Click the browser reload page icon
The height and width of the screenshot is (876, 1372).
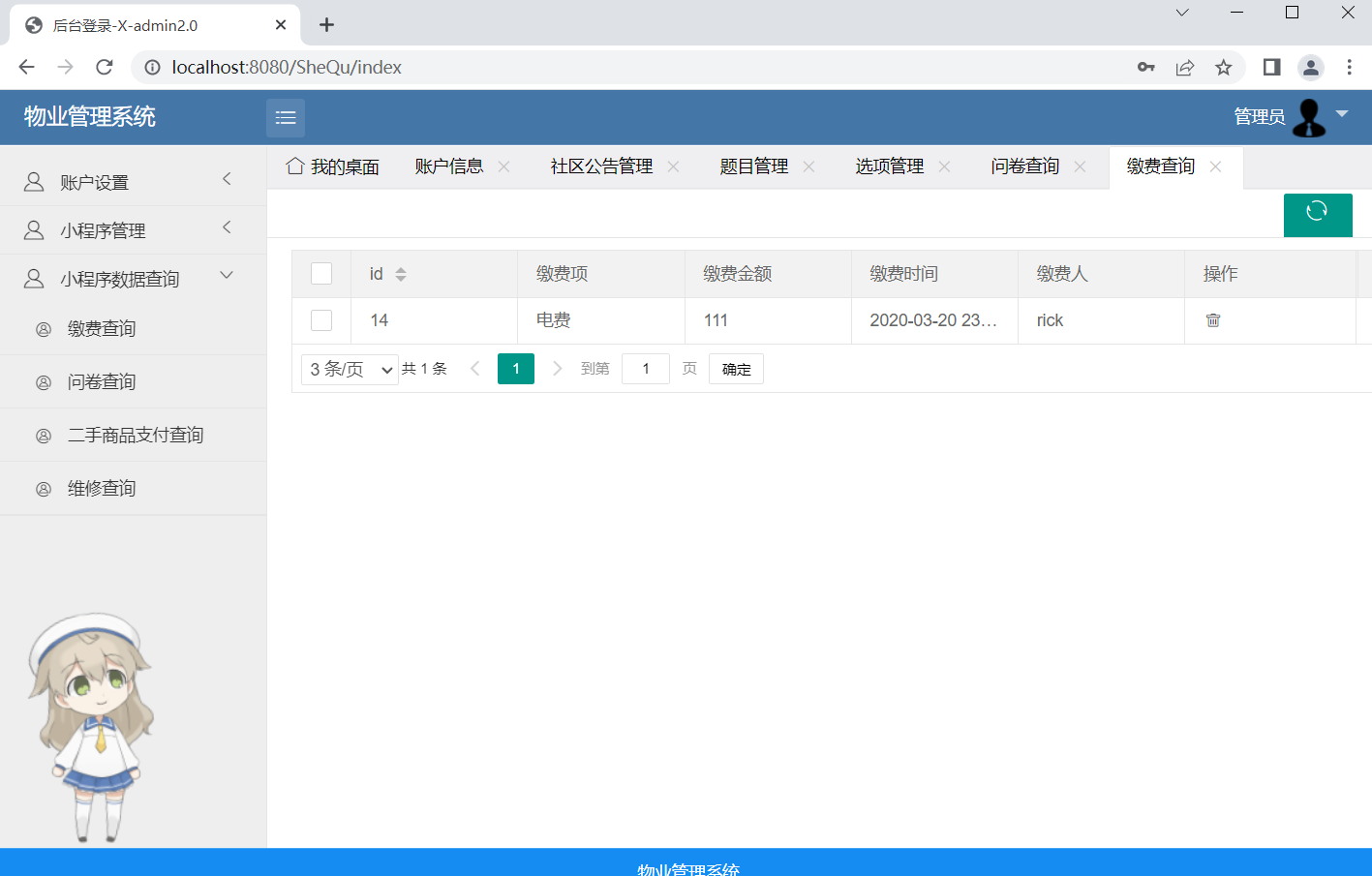point(105,67)
